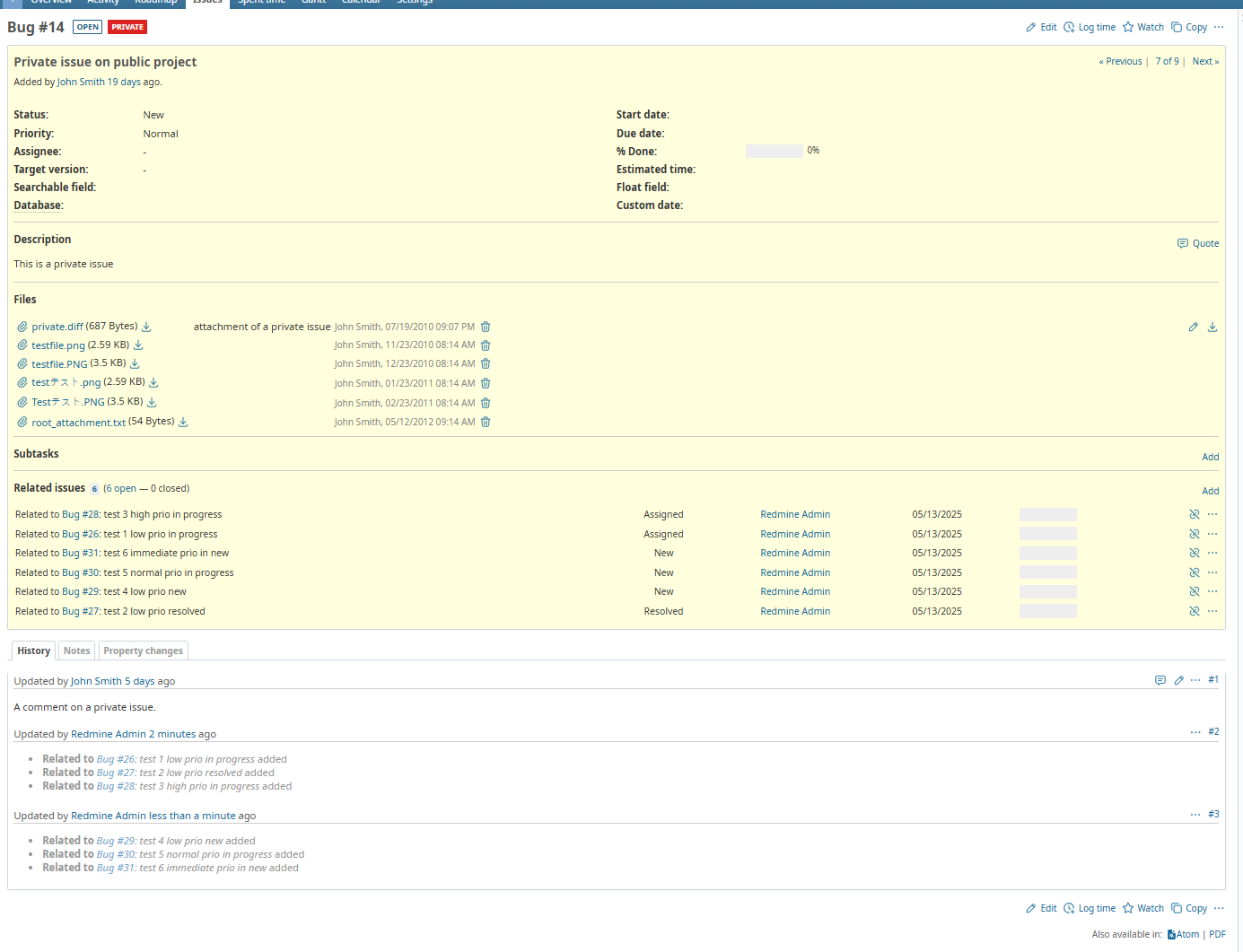Switch to the Property changes tab

[x=143, y=651]
